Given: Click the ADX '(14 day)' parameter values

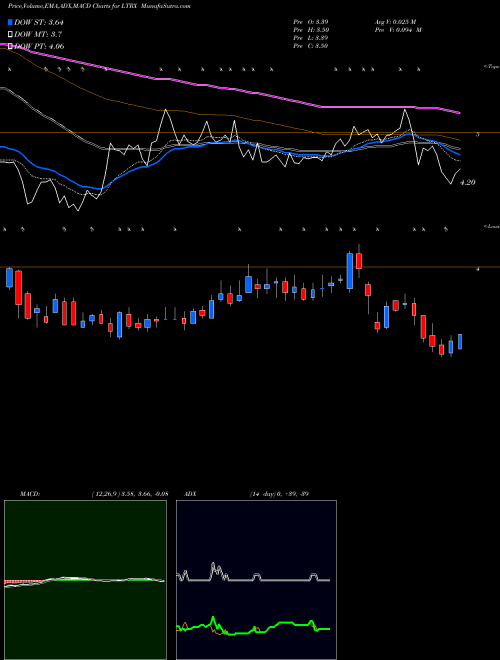Looking at the screenshot, I should (279, 494).
